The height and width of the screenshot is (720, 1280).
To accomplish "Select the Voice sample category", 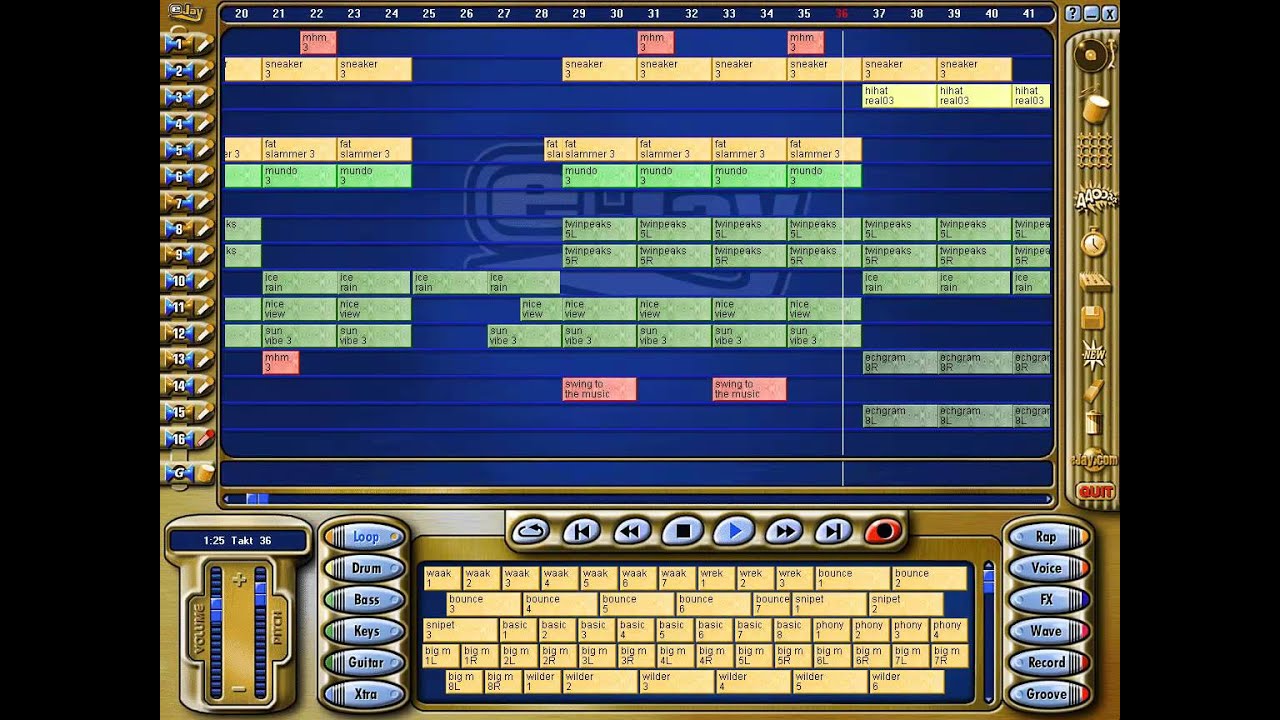I will click(x=1049, y=568).
